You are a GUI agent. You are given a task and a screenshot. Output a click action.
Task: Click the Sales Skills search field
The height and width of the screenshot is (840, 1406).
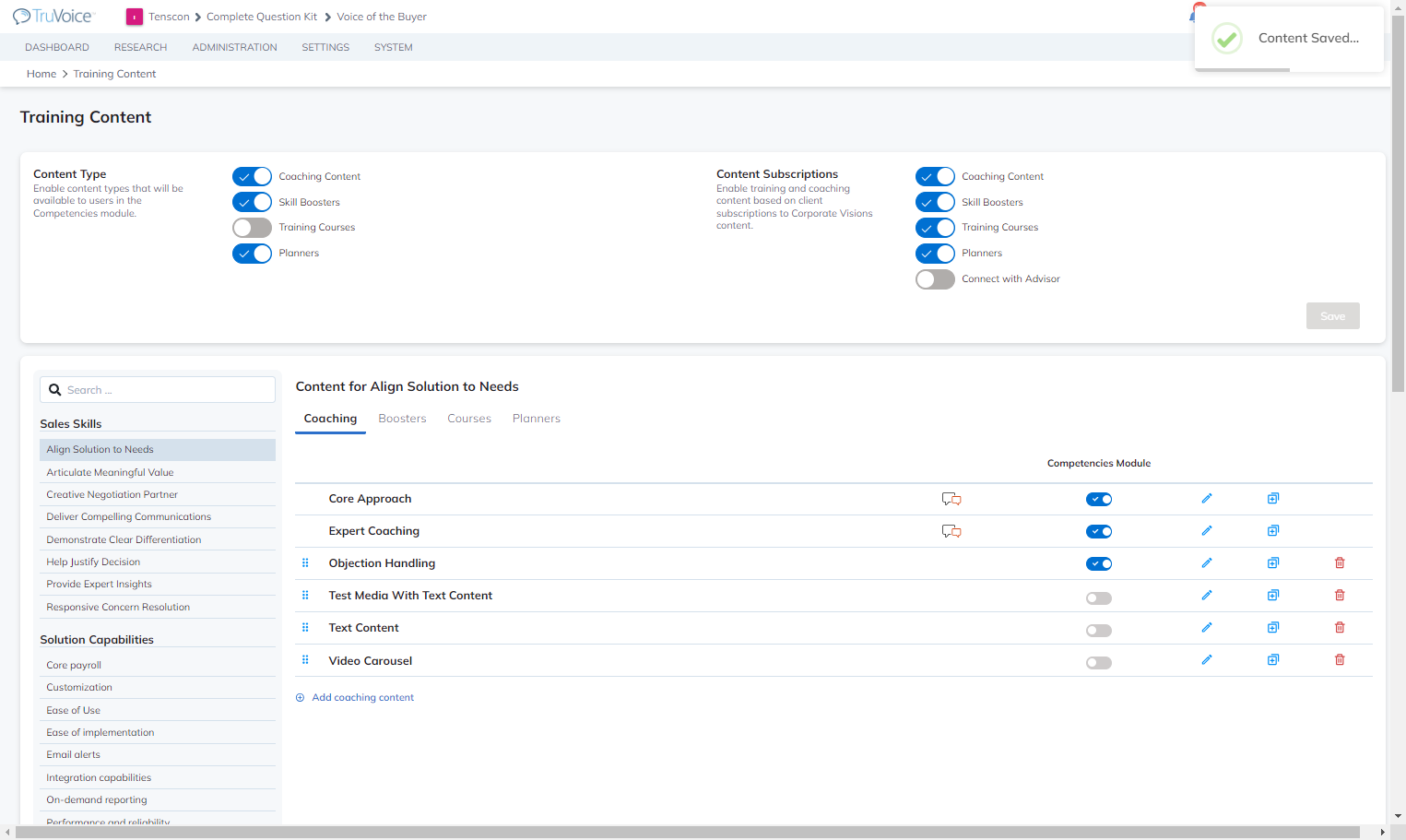click(x=158, y=390)
